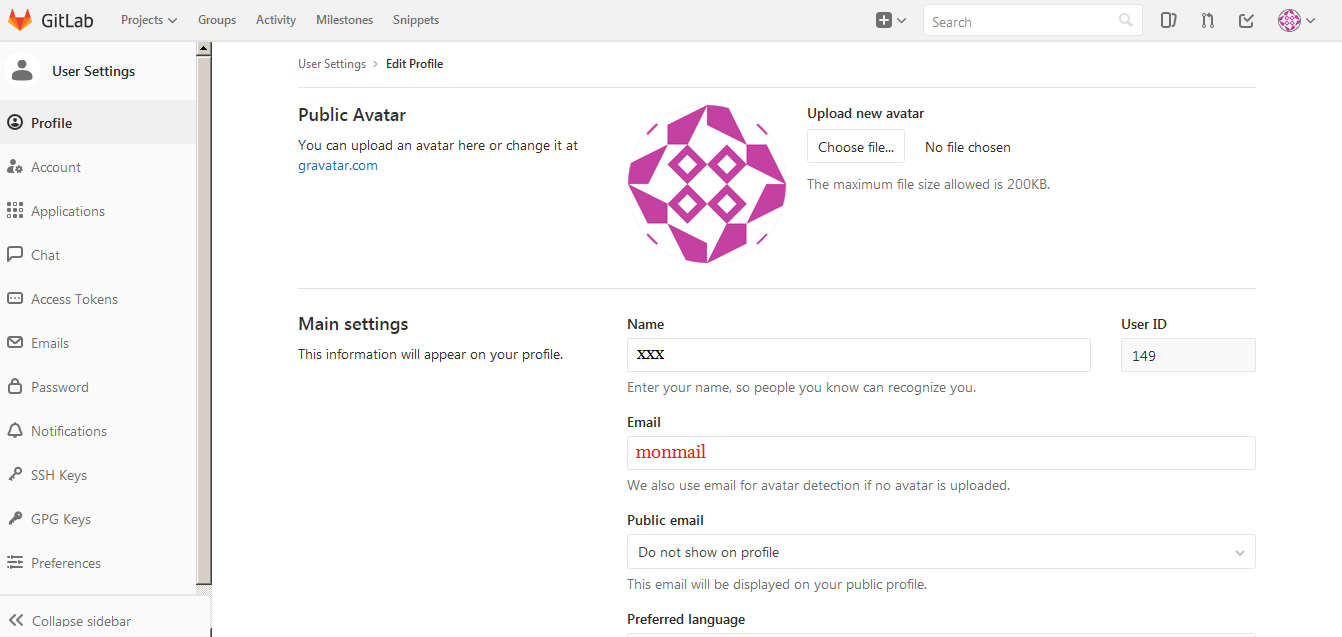Open GPG Keys settings in sidebar

60,519
